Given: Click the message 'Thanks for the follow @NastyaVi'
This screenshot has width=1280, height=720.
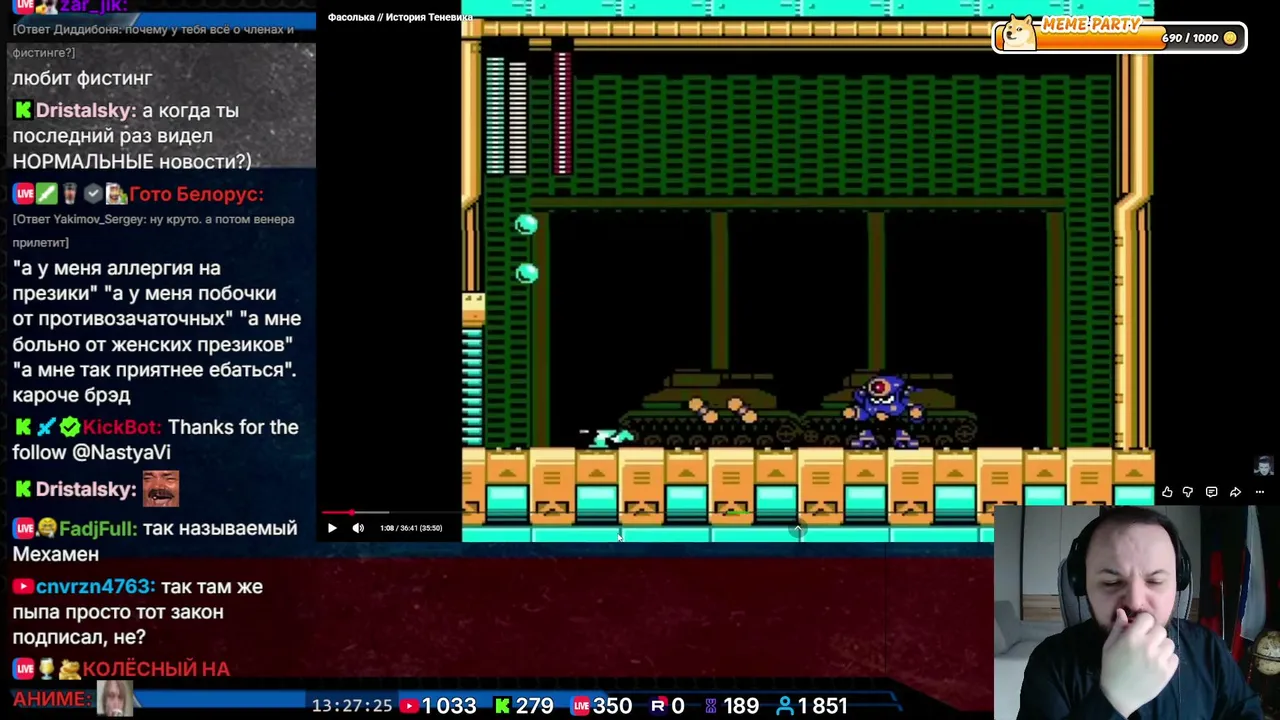Looking at the screenshot, I should (155, 440).
